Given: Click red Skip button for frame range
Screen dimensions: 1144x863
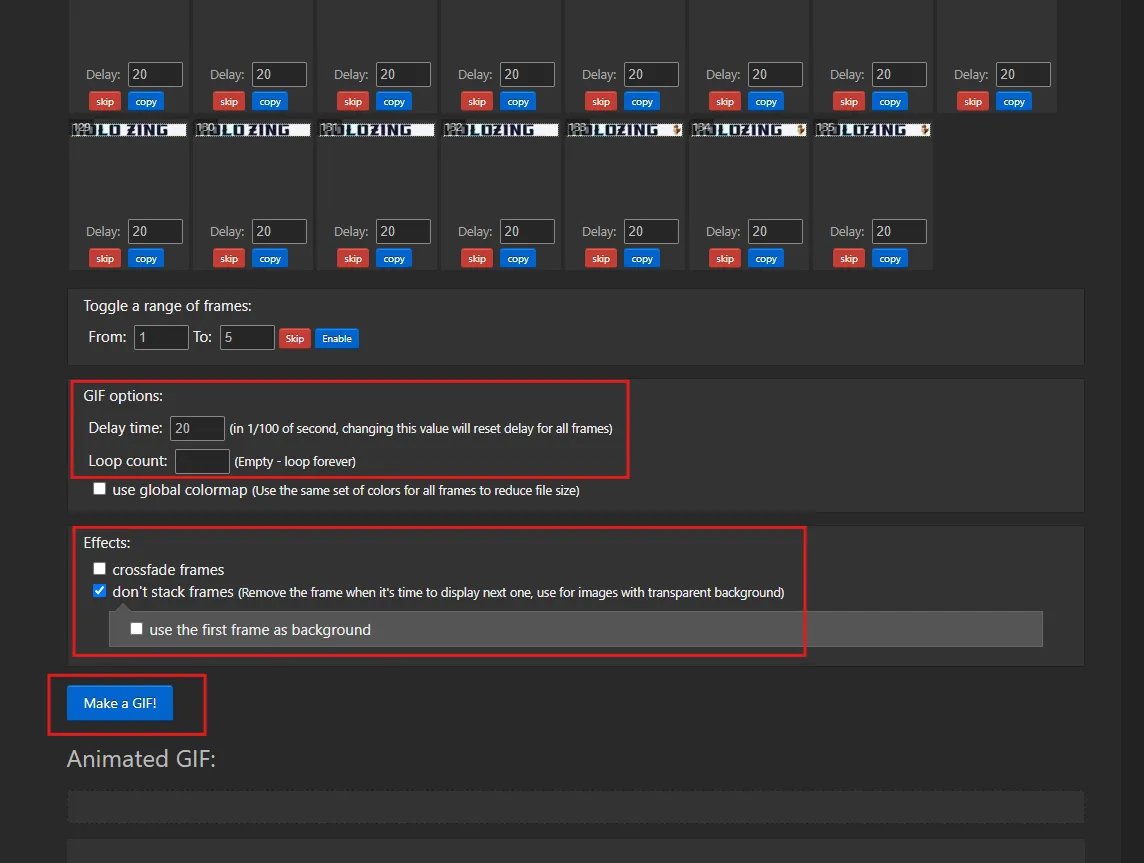Looking at the screenshot, I should 295,338.
